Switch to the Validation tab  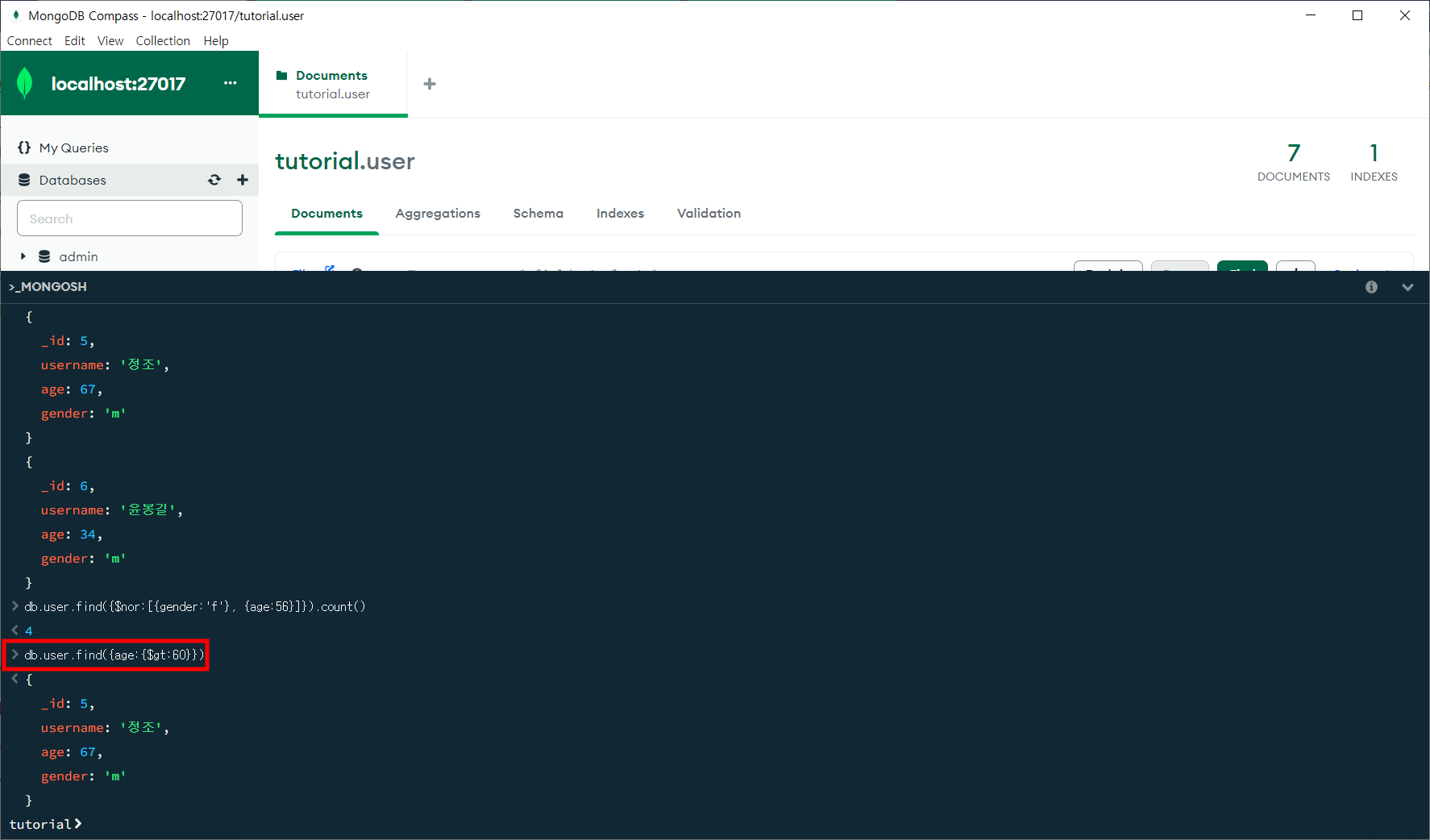[x=709, y=213]
